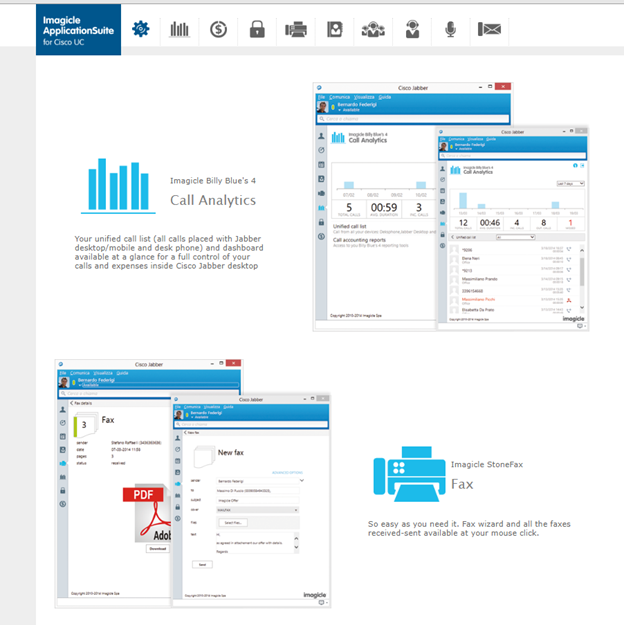Open the Call Analytics bar chart icon
The width and height of the screenshot is (624, 625).
coord(179,29)
